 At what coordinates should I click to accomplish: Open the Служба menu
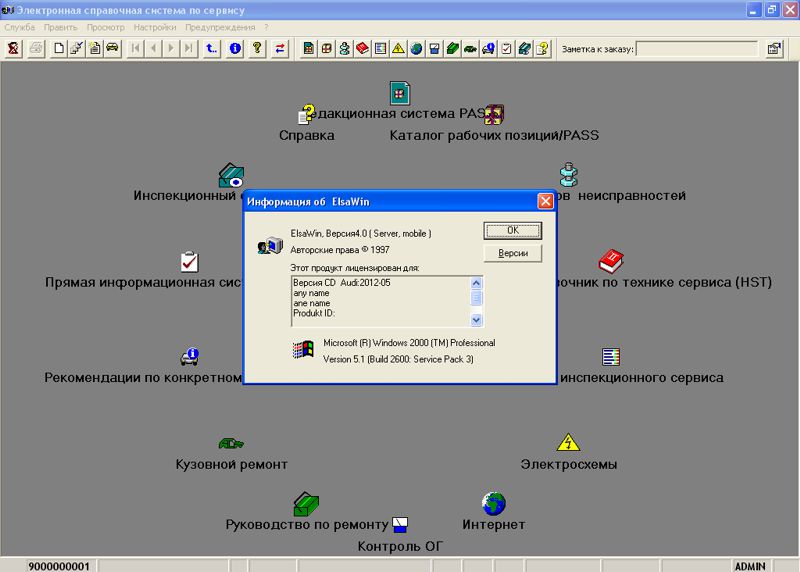(20, 27)
